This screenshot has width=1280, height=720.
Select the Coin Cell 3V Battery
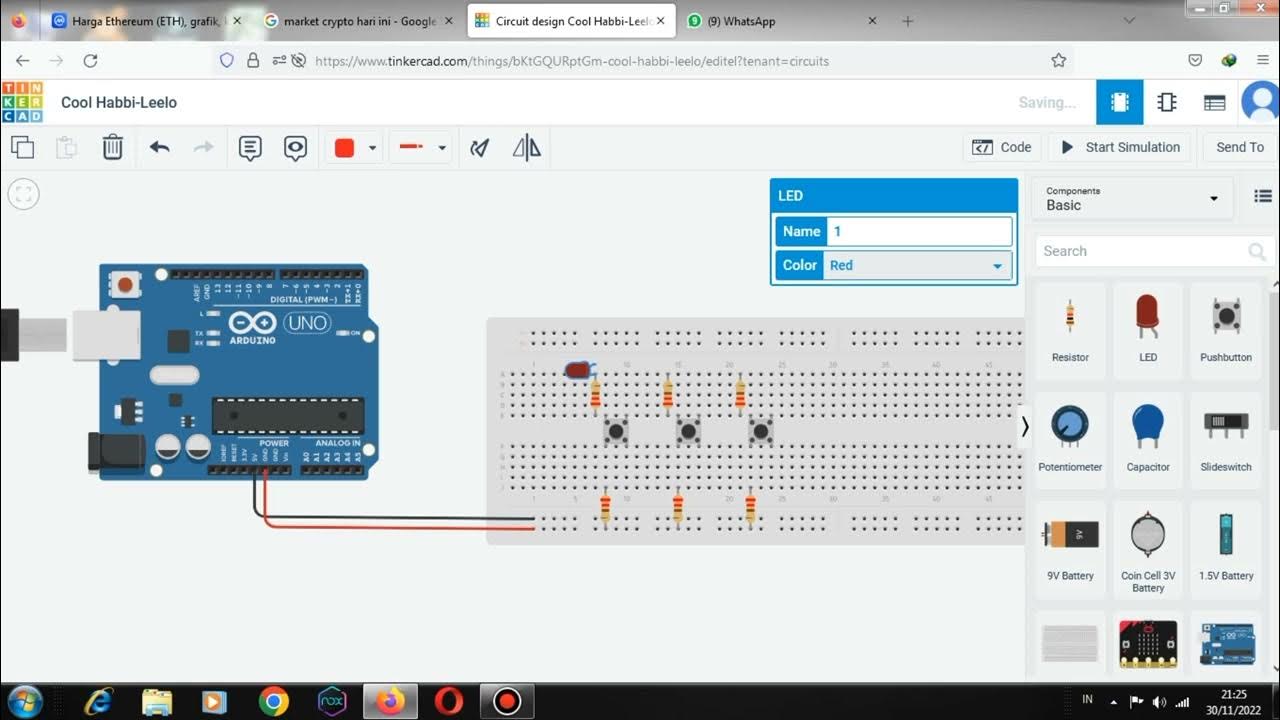[1148, 550]
